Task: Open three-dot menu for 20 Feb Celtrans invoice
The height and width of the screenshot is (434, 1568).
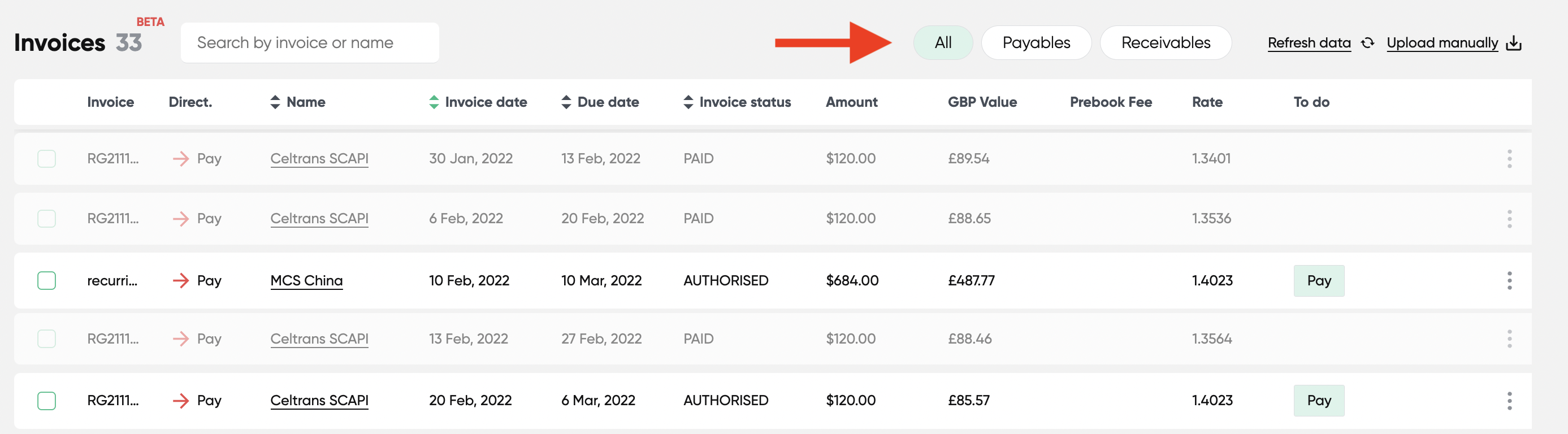Action: tap(1509, 401)
